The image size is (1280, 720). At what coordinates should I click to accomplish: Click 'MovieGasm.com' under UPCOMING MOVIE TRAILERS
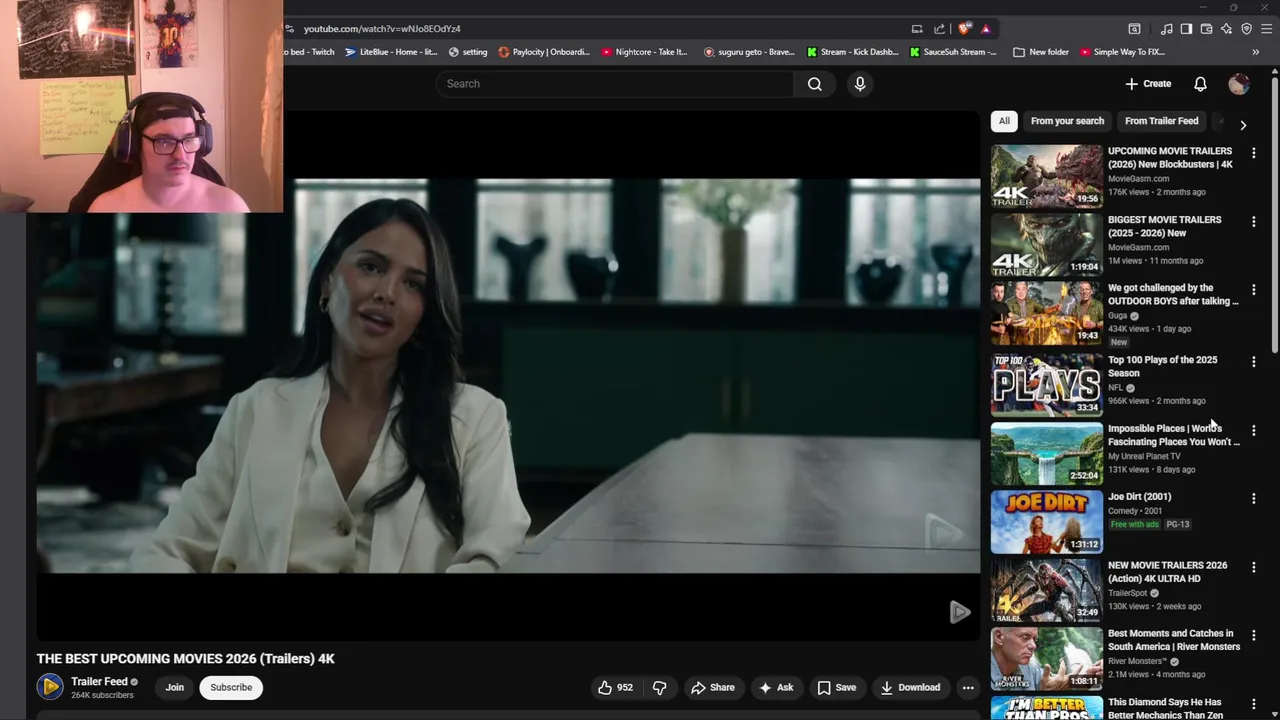pos(1138,179)
